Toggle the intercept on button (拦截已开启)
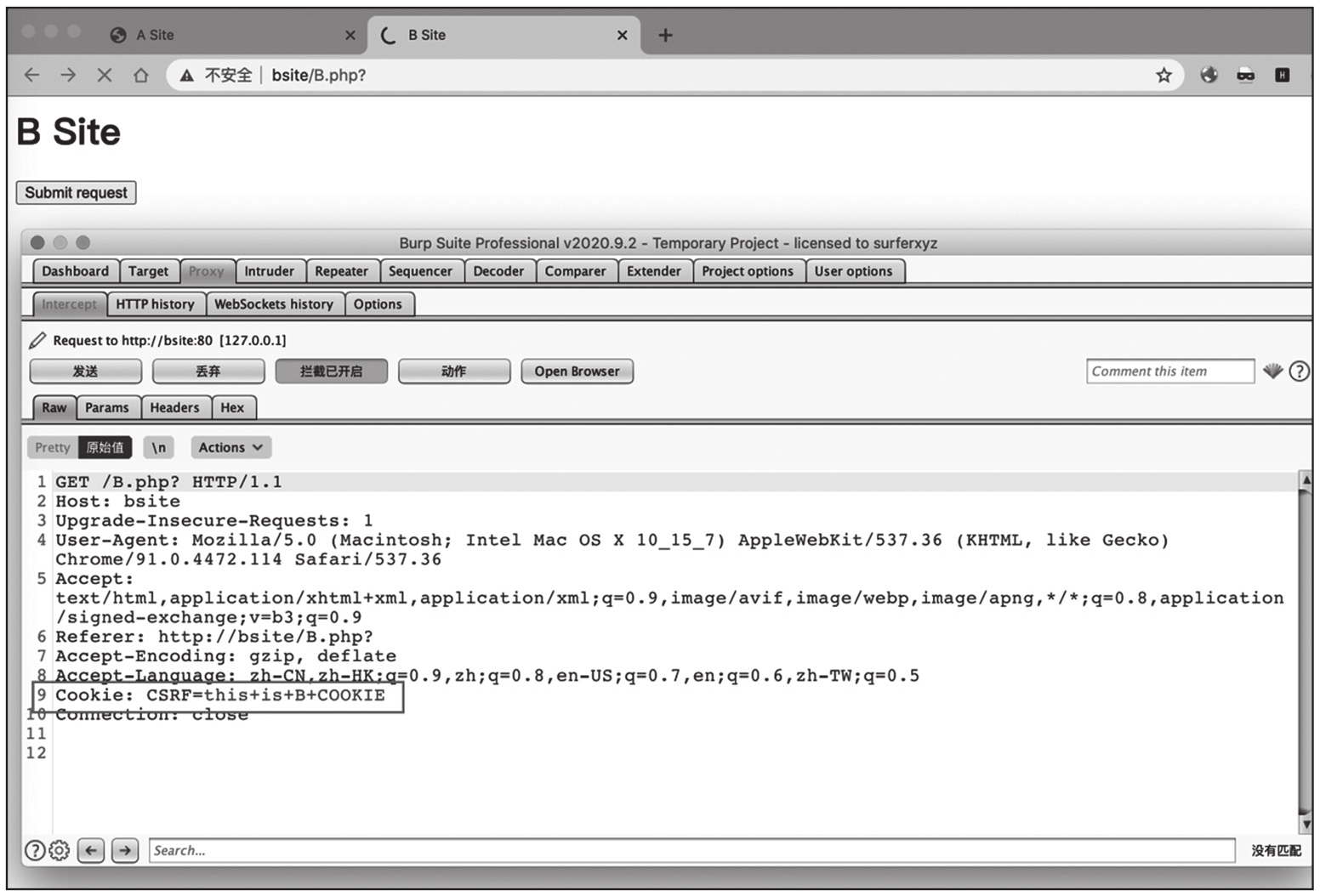The width and height of the screenshot is (1320, 896). [x=331, y=371]
